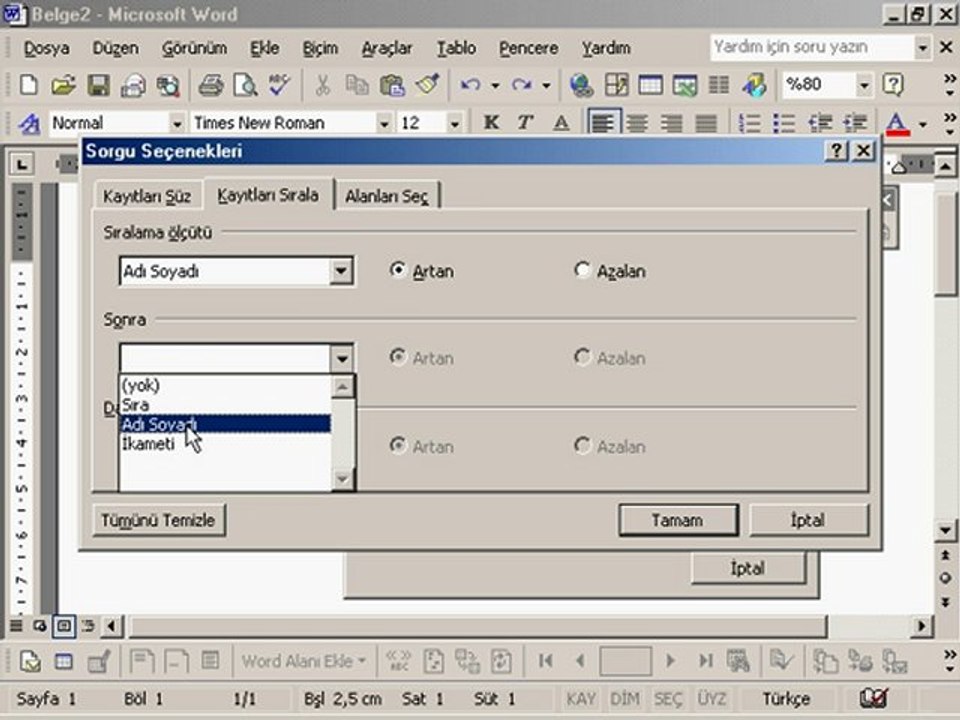Viewport: 960px width, 720px height.
Task: Redo the last undone action
Action: pos(521,85)
